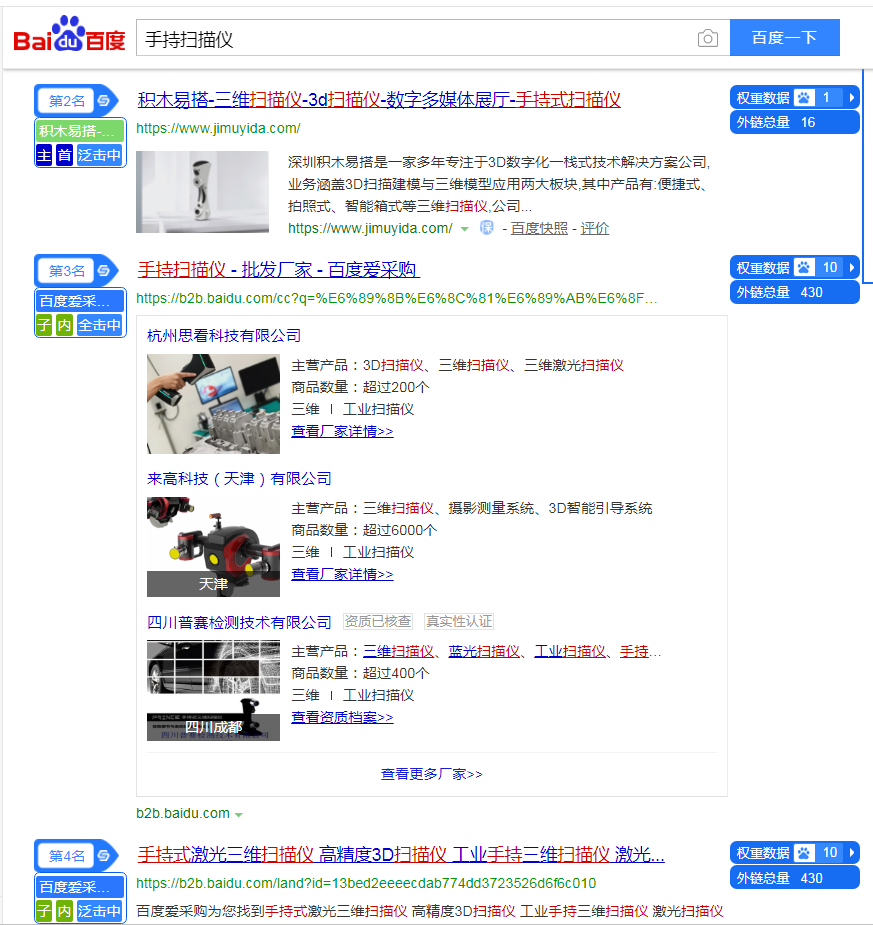Screen dimensions: 873x925
Task: Click the 首 tag under 第2名
Action: (64, 155)
